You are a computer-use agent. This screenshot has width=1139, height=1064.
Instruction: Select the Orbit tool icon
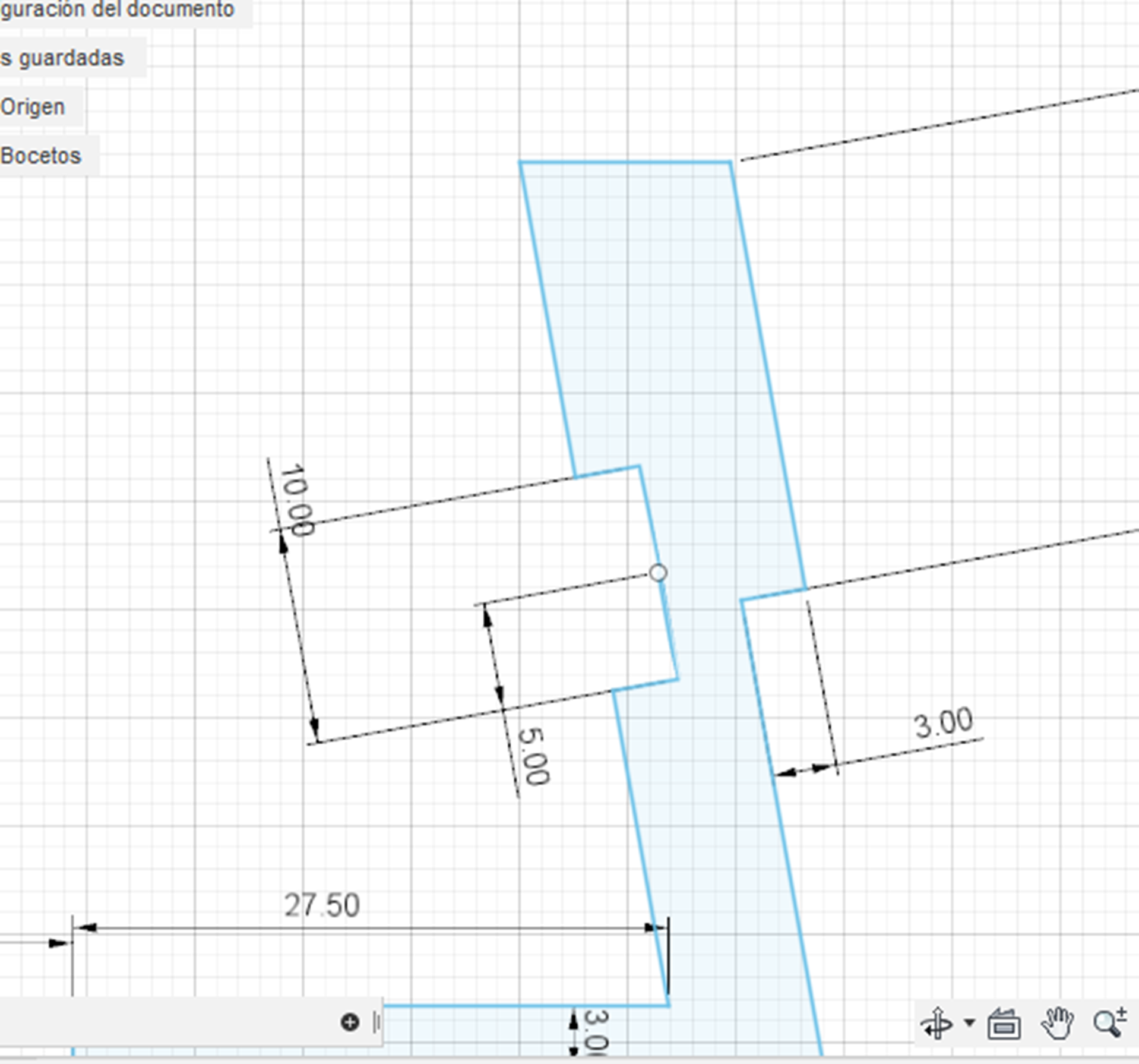(936, 1023)
